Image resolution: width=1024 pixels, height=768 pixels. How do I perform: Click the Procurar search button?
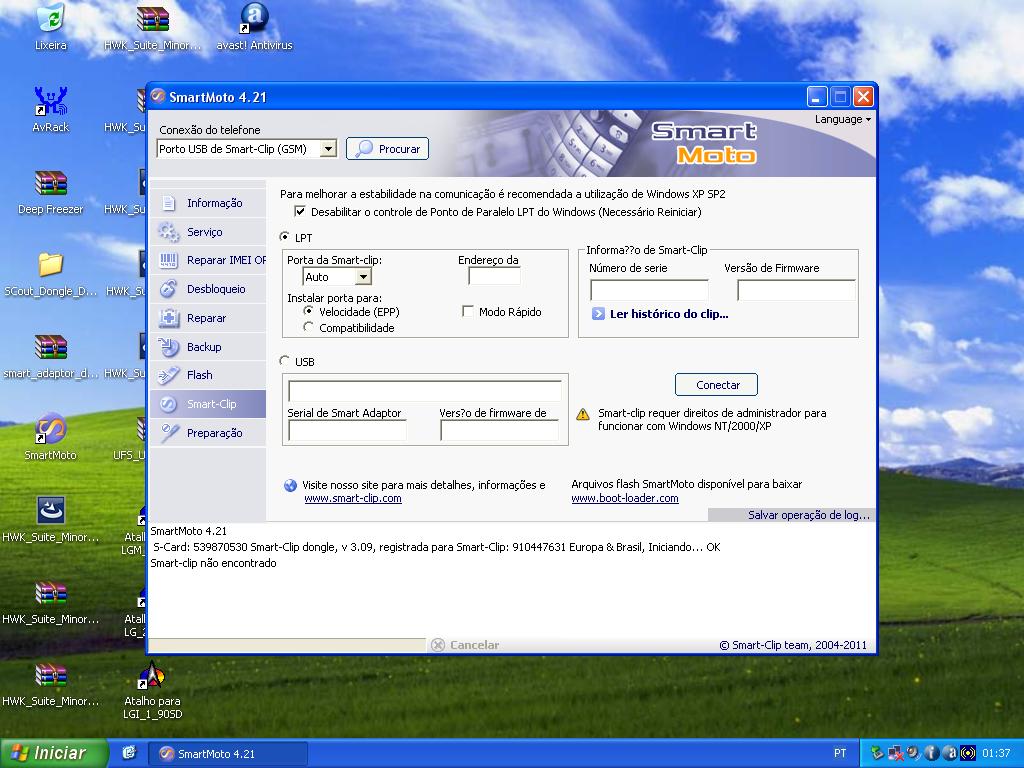[387, 149]
